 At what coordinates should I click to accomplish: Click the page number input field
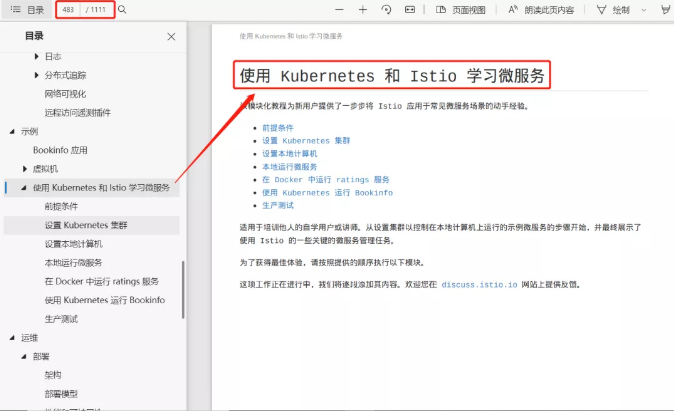click(x=68, y=9)
